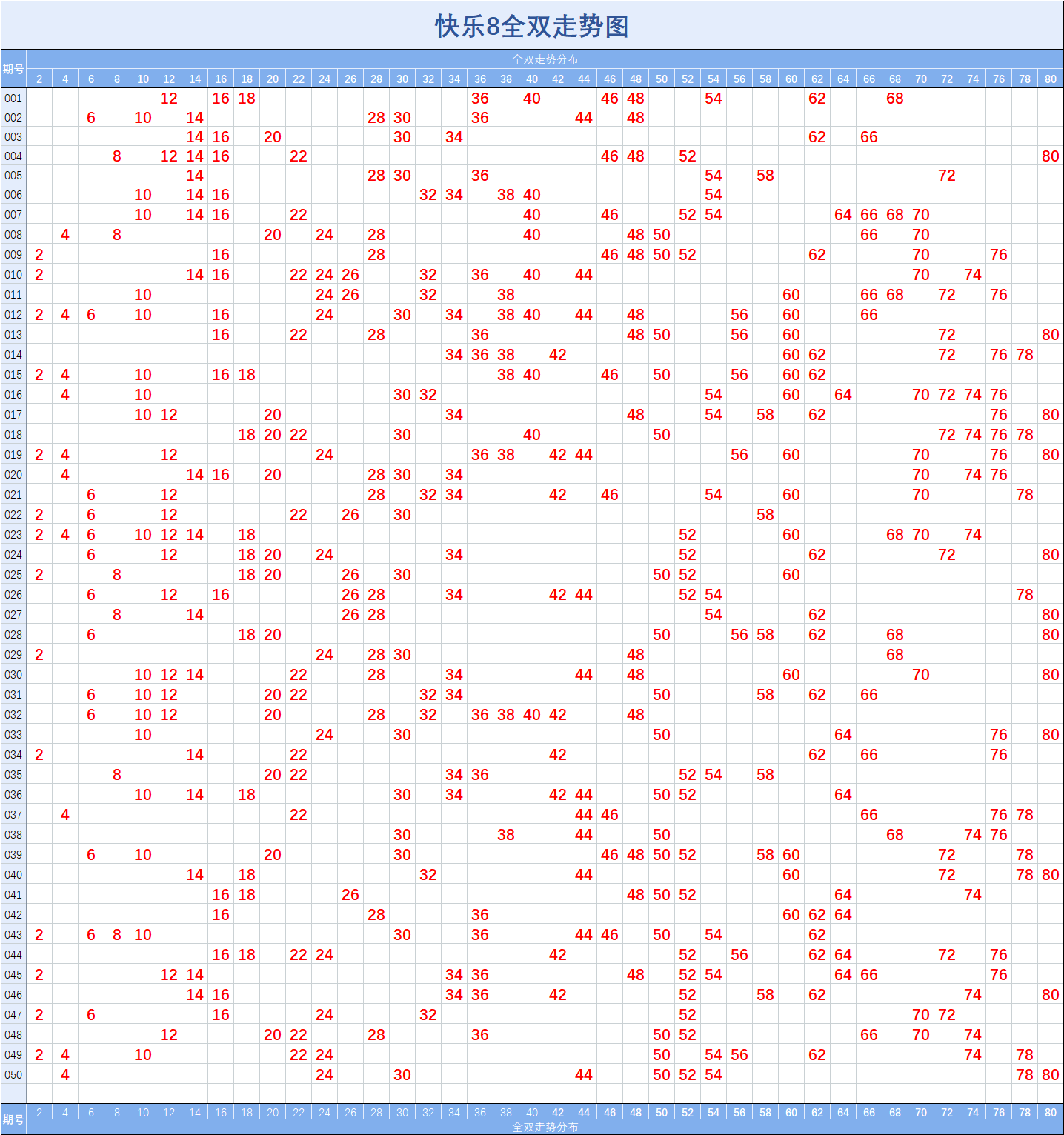
Task: Click the title 快乐8全双走势图
Action: tap(532, 27)
